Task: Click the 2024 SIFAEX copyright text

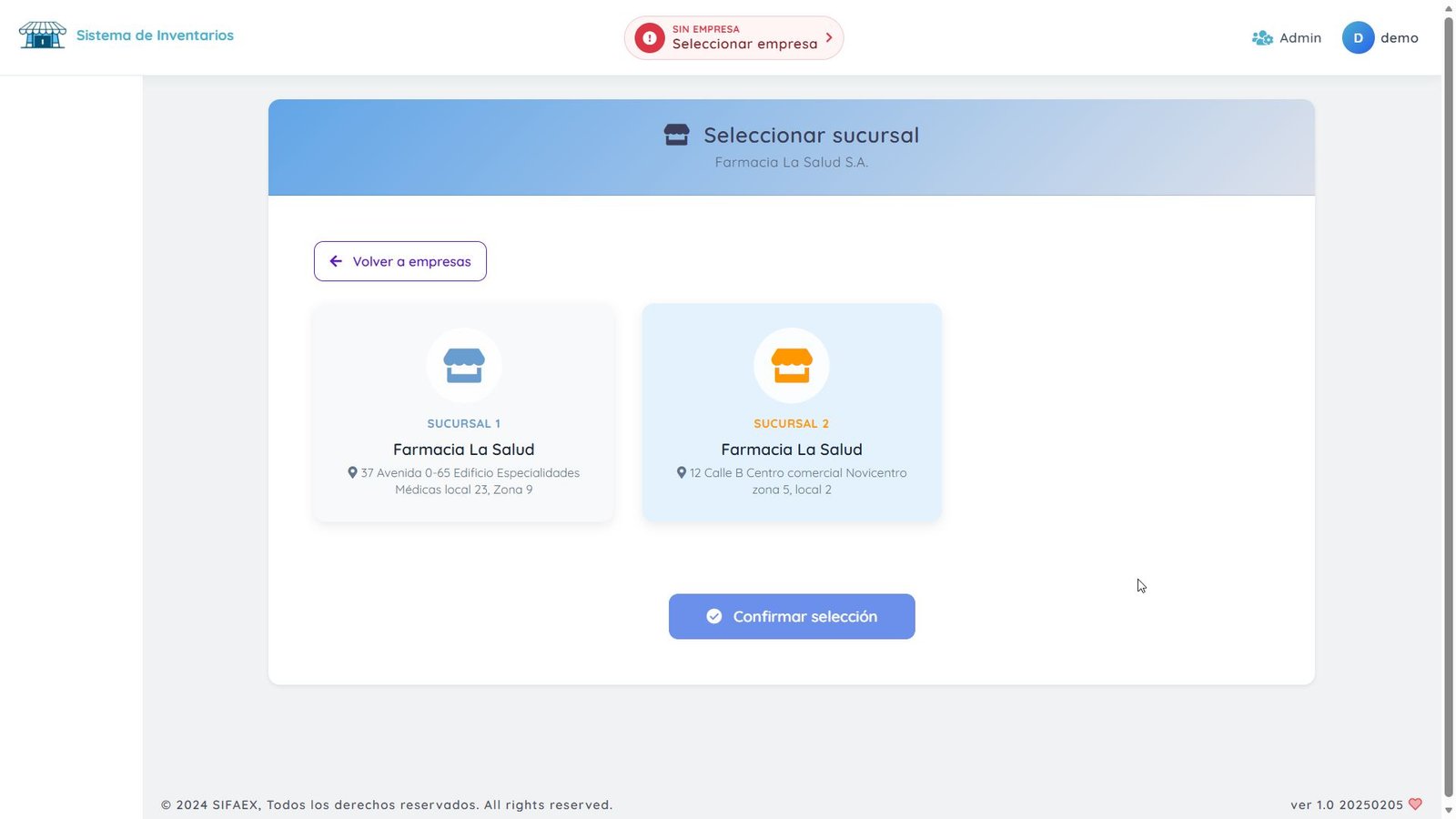Action: click(x=387, y=804)
